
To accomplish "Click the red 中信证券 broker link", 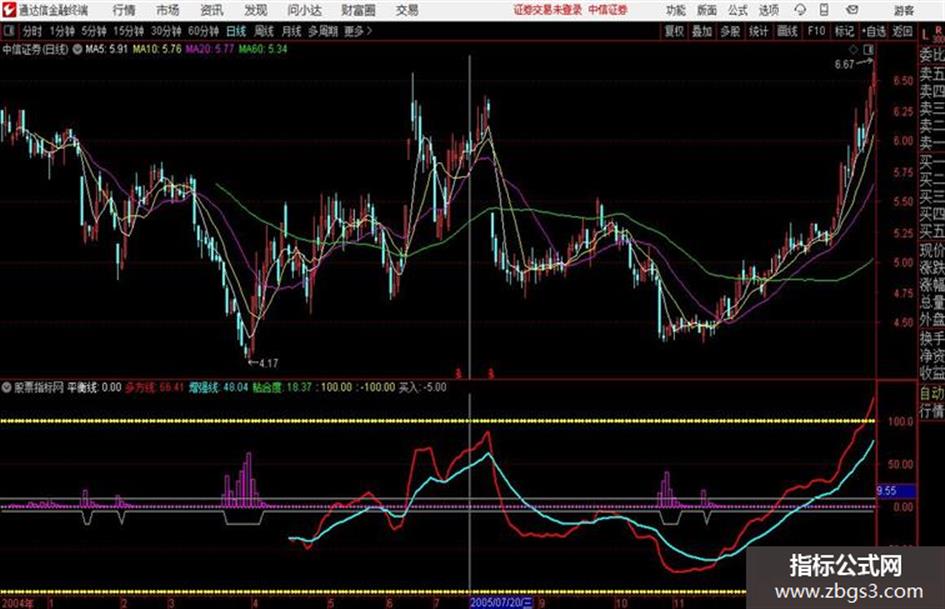I will coord(608,10).
